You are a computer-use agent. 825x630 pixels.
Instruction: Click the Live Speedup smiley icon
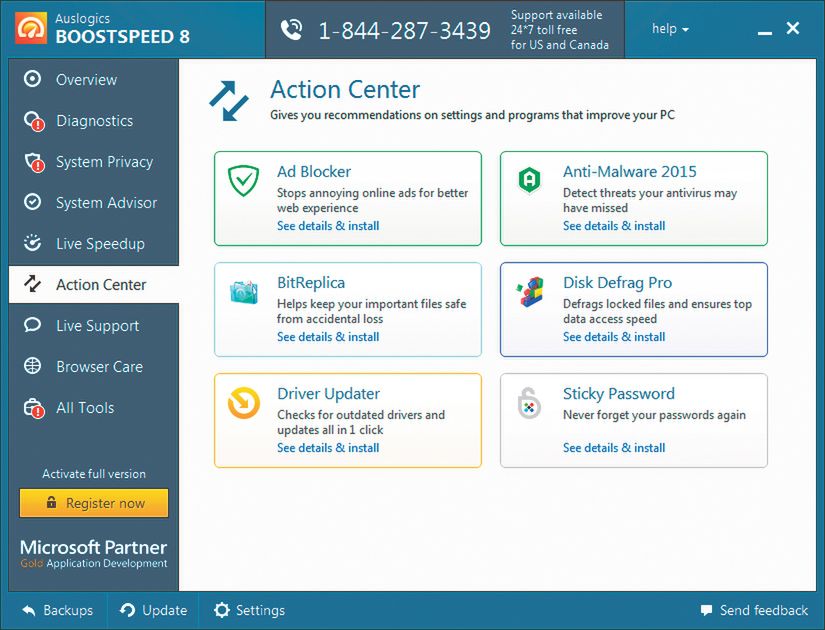33,243
